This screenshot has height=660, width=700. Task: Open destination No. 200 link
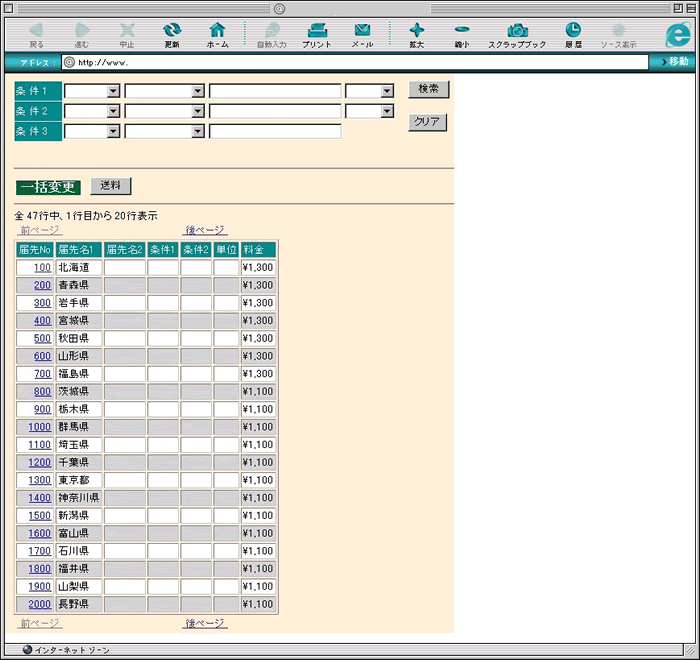[42, 285]
